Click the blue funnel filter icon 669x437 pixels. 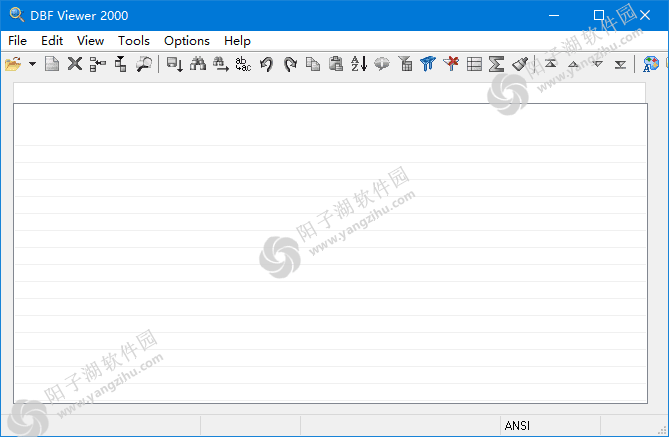[x=428, y=64]
